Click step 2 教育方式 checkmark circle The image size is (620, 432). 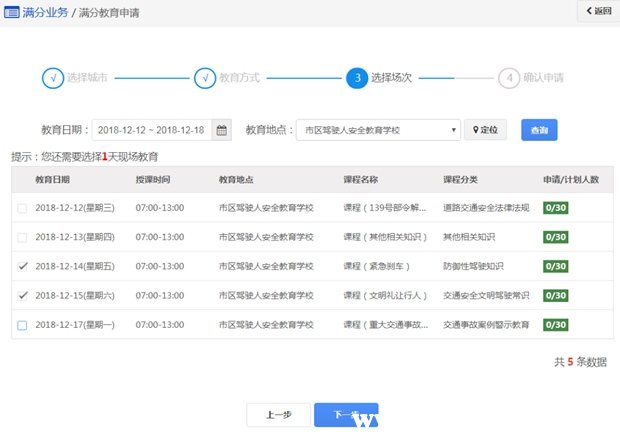(204, 78)
